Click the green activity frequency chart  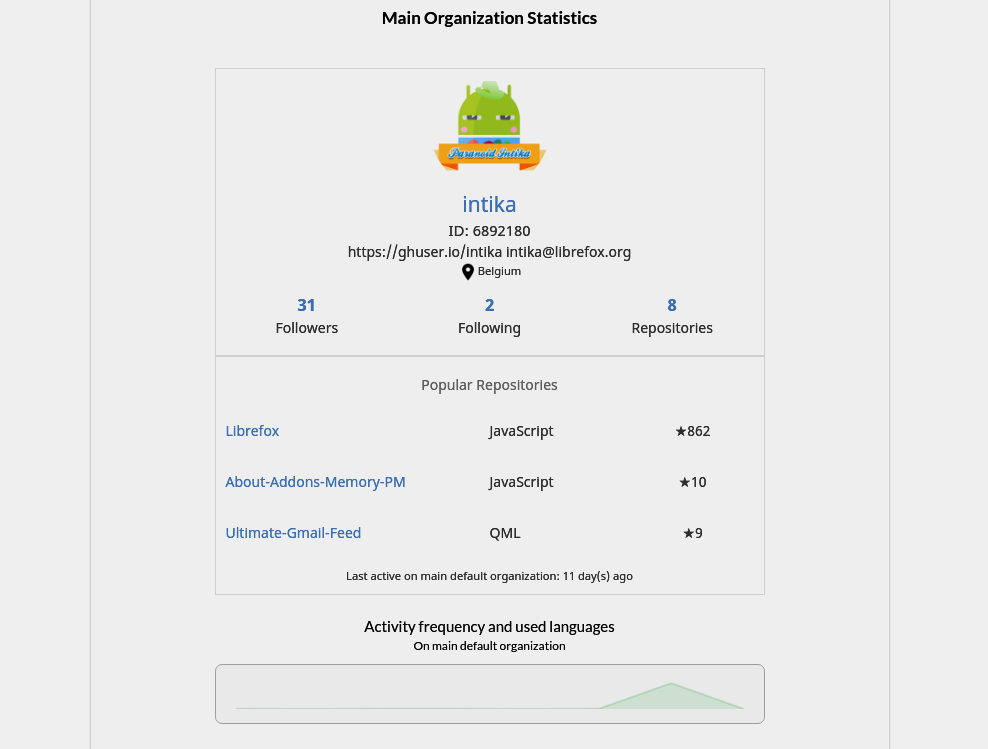tap(670, 697)
